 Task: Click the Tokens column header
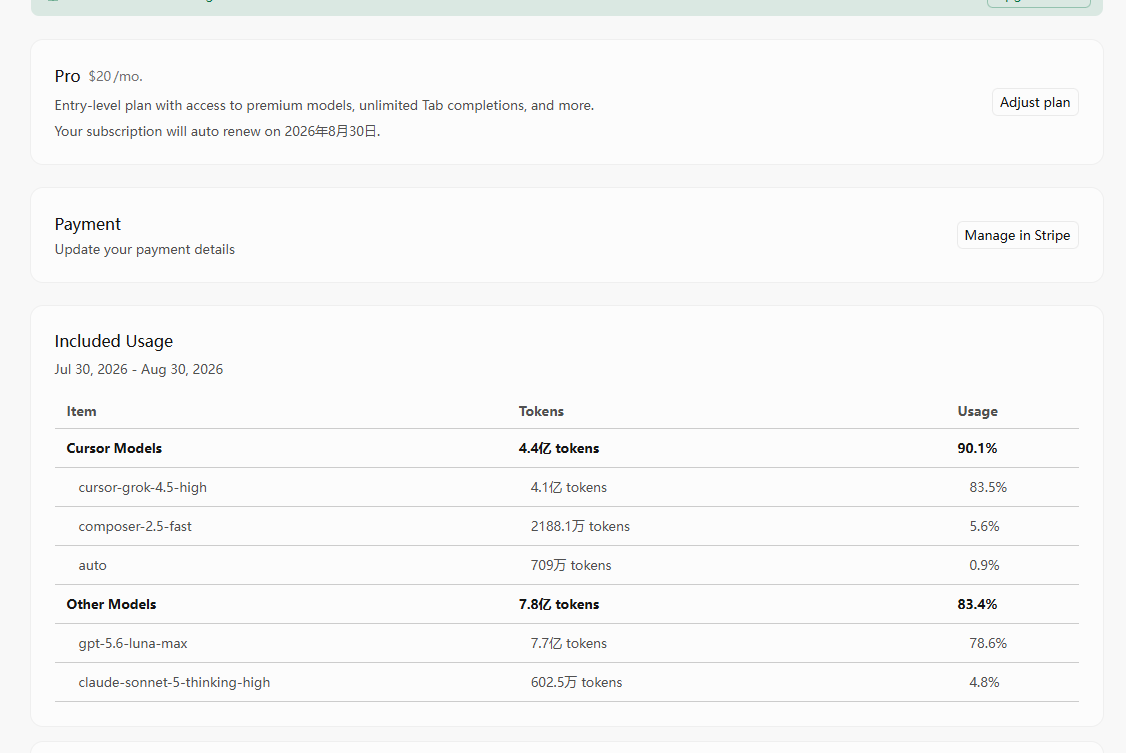(x=541, y=411)
